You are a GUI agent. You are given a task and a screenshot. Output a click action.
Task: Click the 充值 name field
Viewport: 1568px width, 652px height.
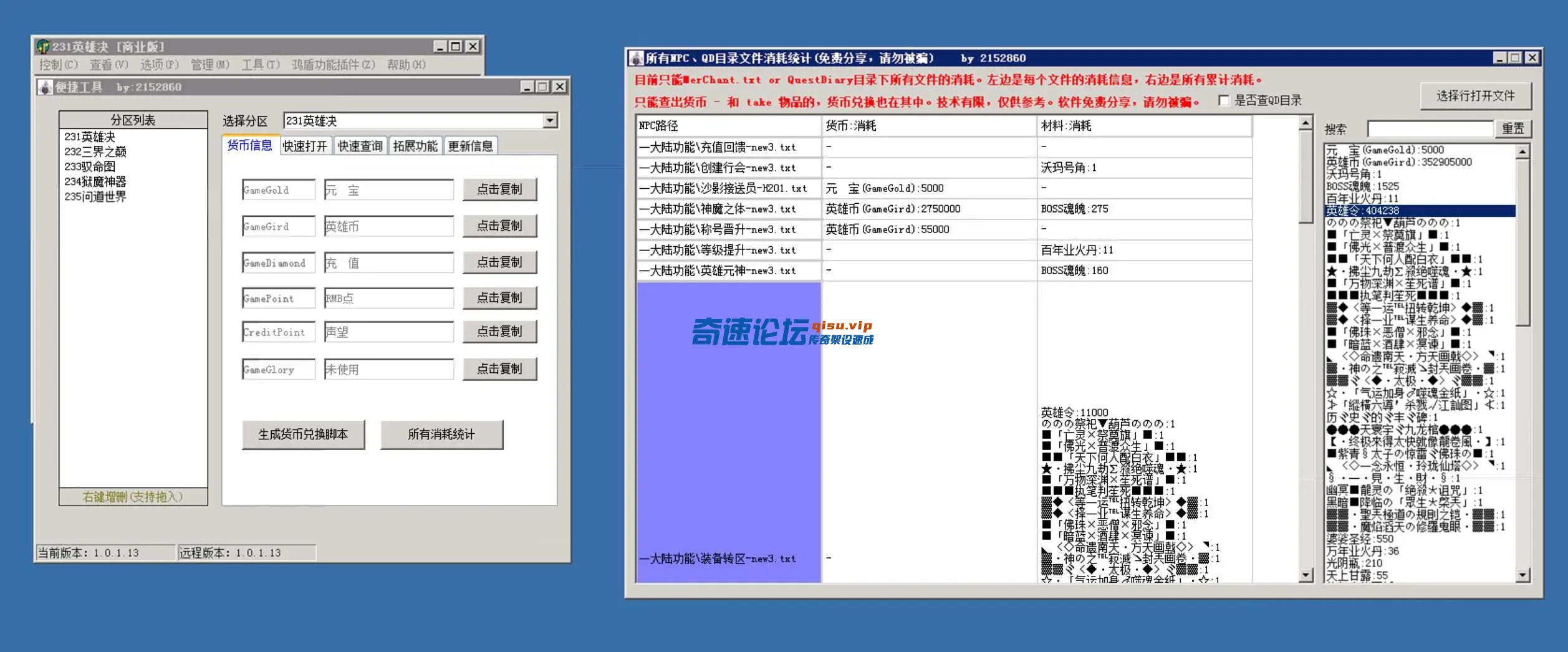point(388,262)
